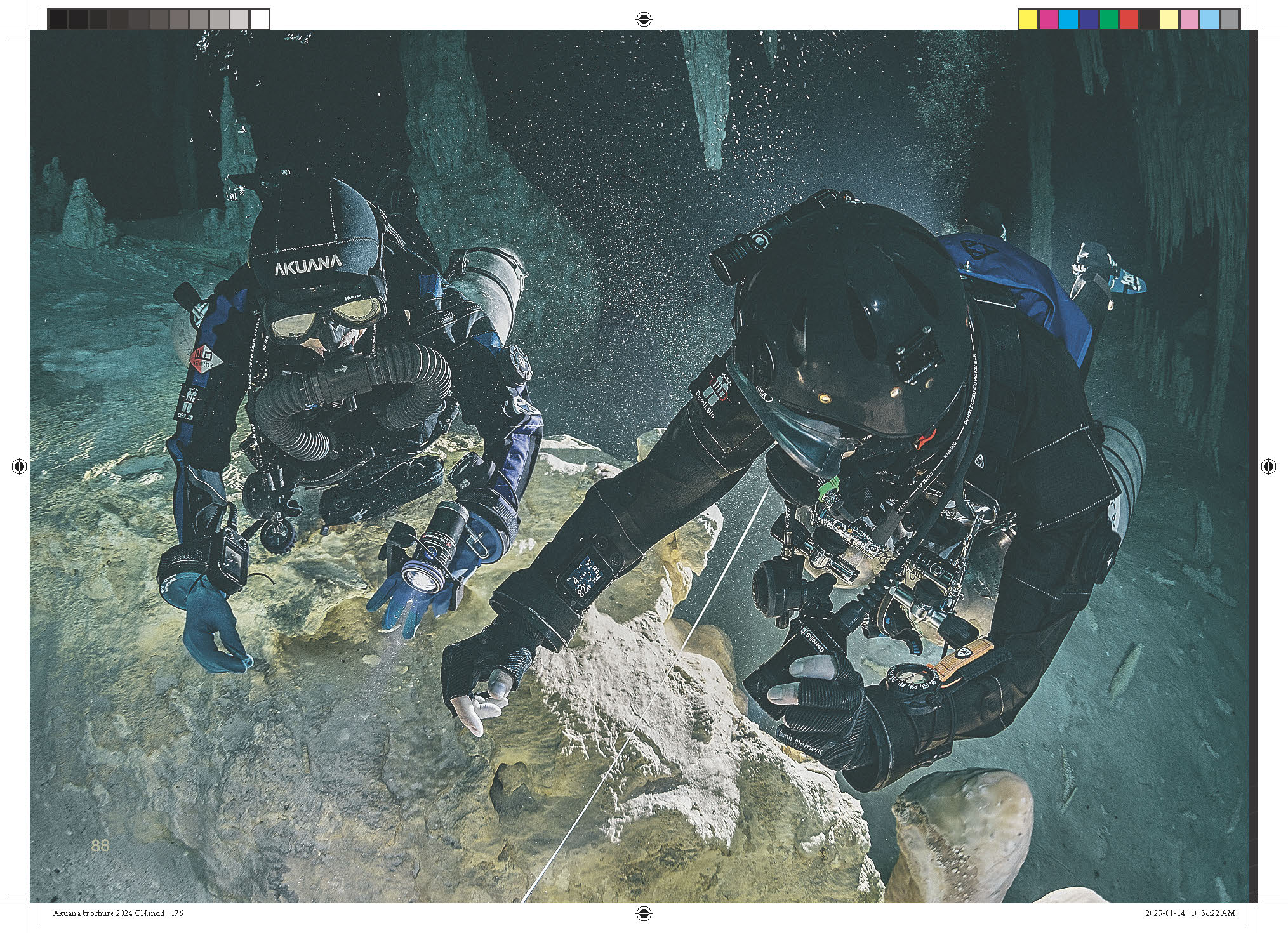1288x933 pixels.
Task: Click the page number 88
Action: click(x=100, y=845)
